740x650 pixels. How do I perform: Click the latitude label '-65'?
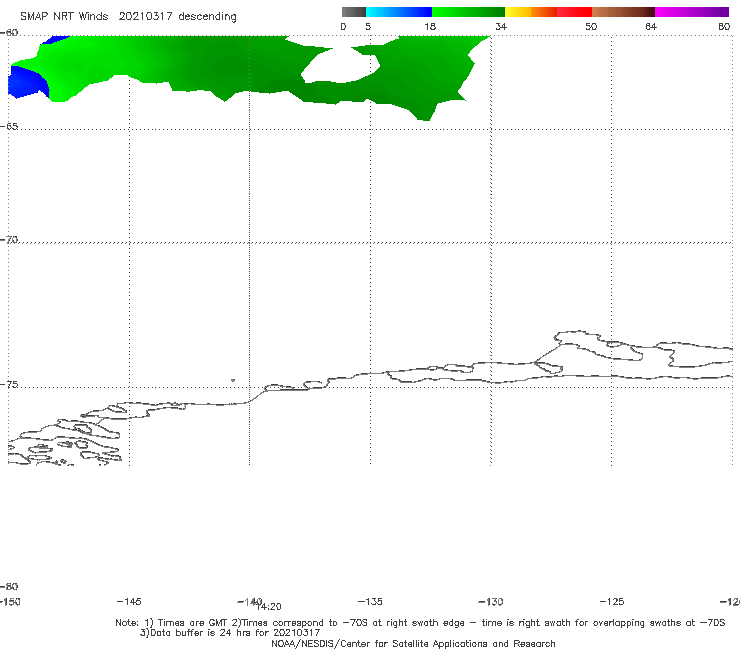tap(9, 127)
